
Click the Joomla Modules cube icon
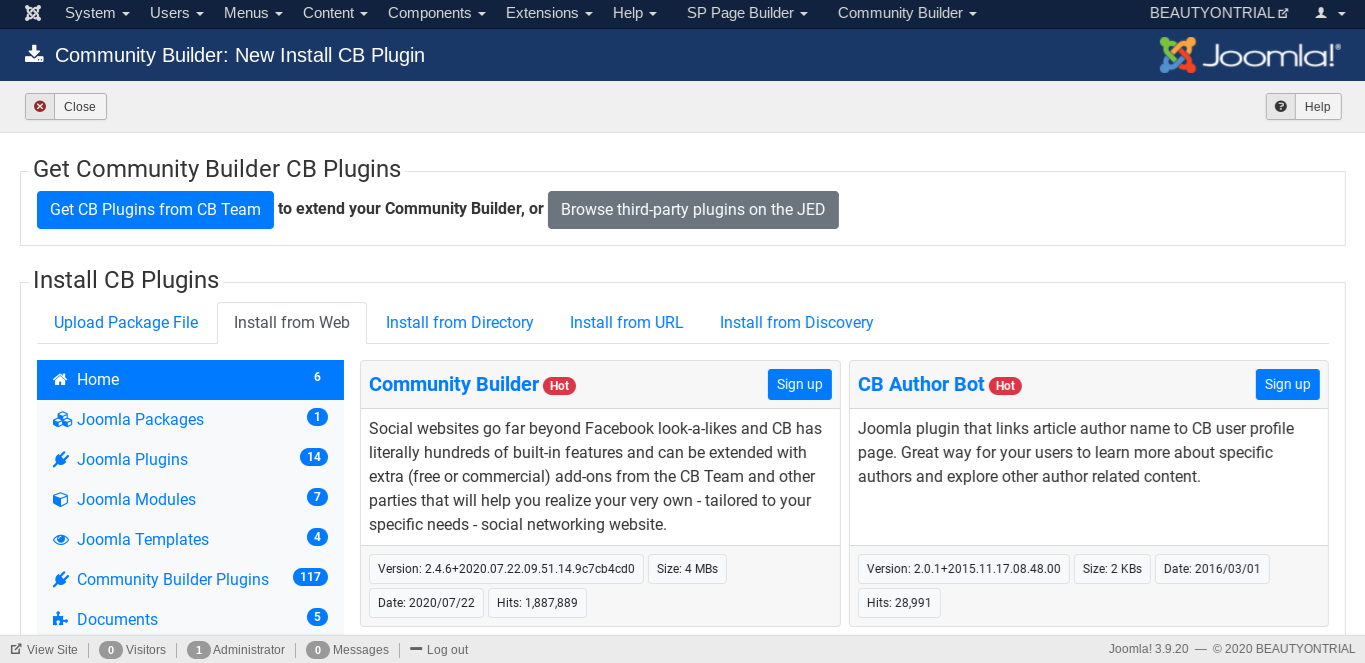coord(61,499)
